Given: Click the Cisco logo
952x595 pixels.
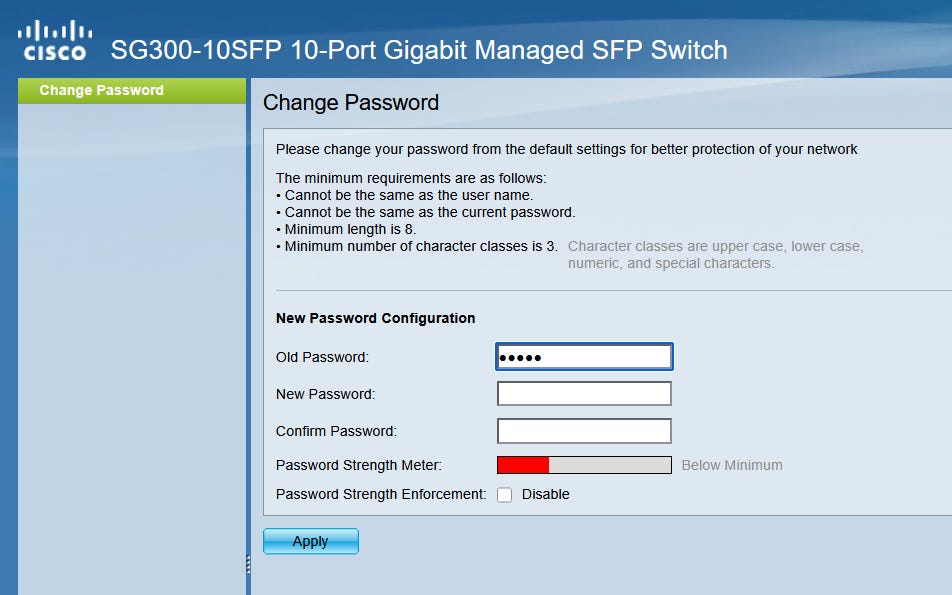Looking at the screenshot, I should [x=54, y=40].
